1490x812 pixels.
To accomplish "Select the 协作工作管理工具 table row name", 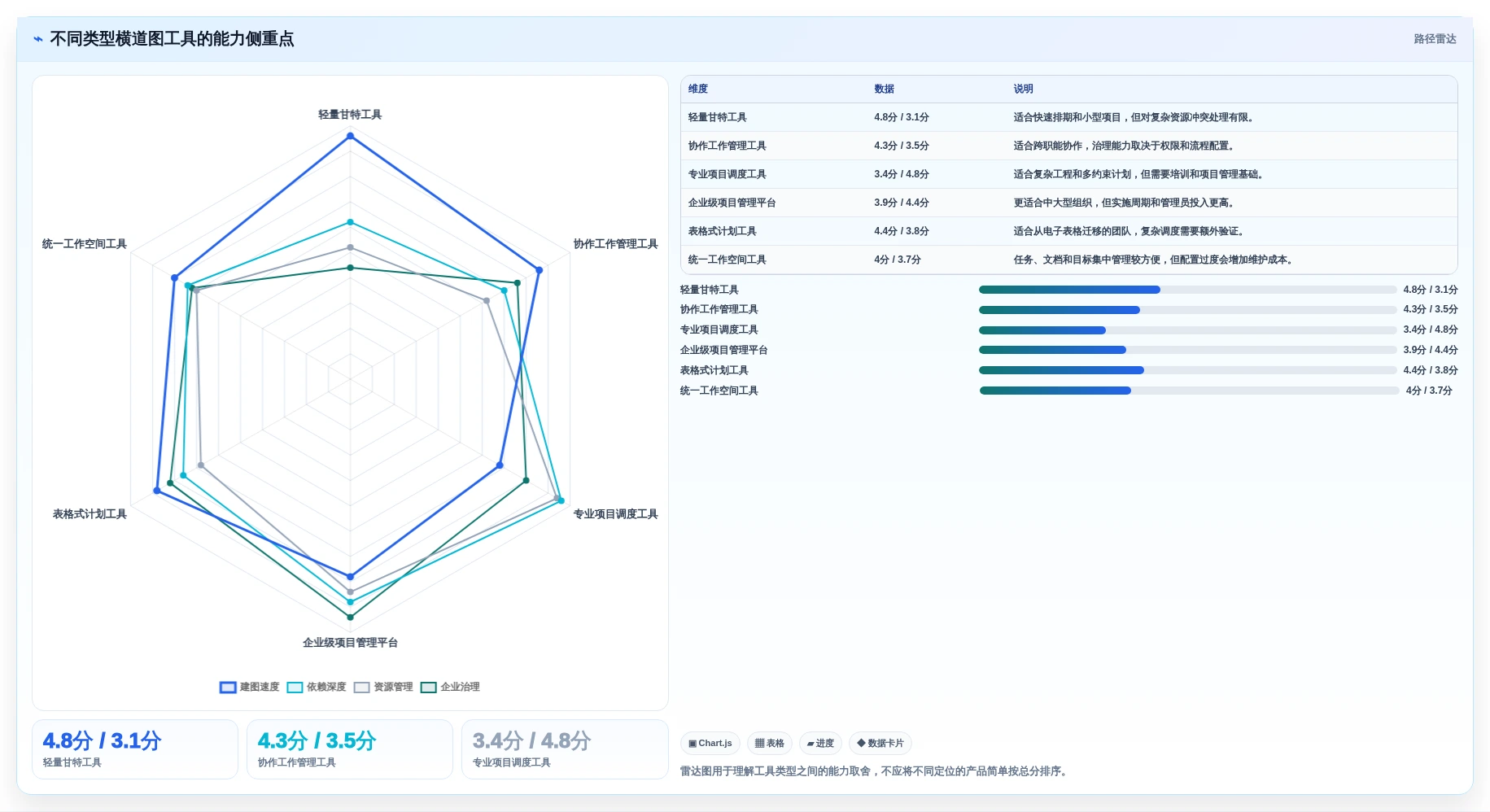I will [728, 146].
